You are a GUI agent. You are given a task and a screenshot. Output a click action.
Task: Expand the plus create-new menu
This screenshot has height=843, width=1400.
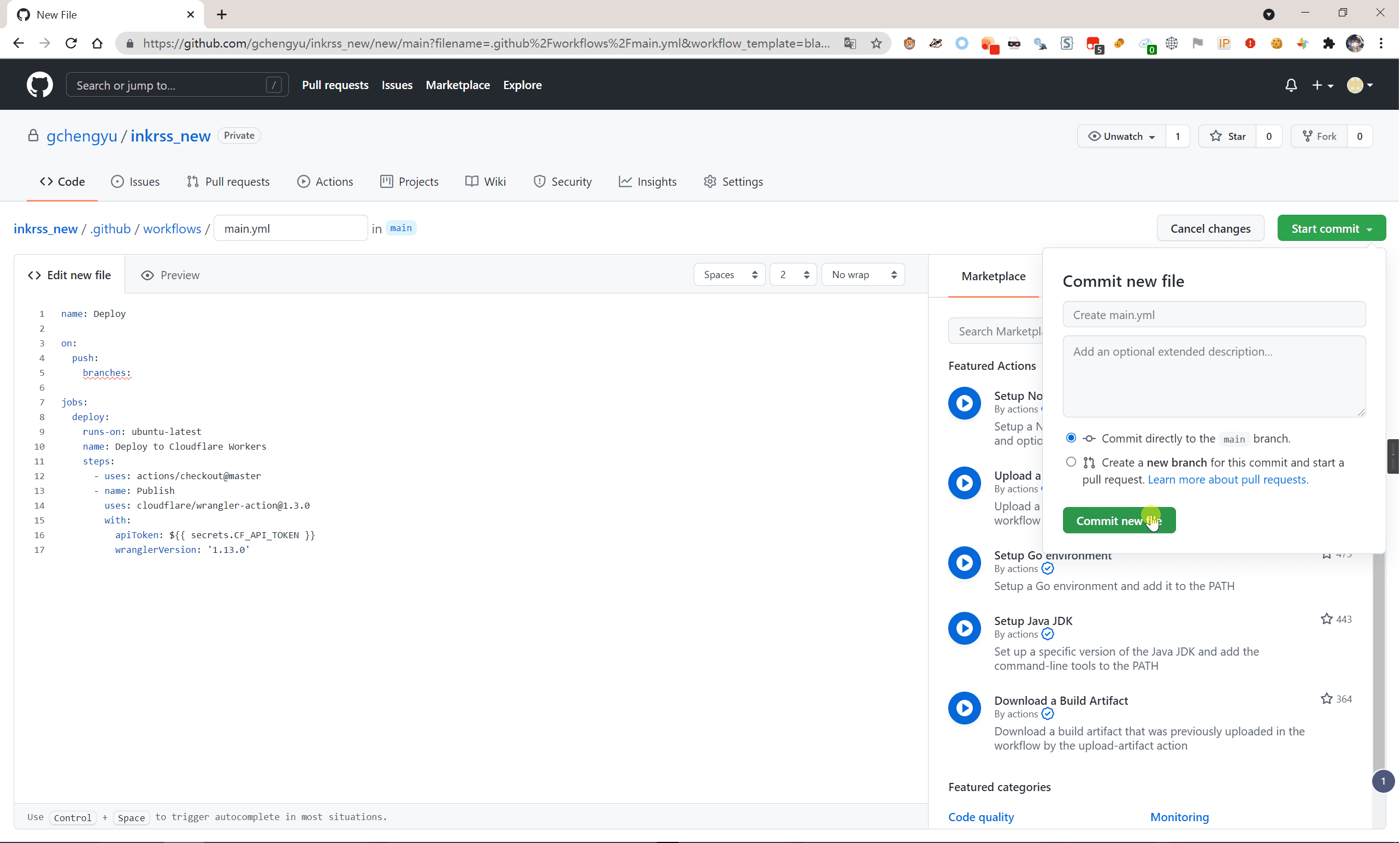[1322, 85]
